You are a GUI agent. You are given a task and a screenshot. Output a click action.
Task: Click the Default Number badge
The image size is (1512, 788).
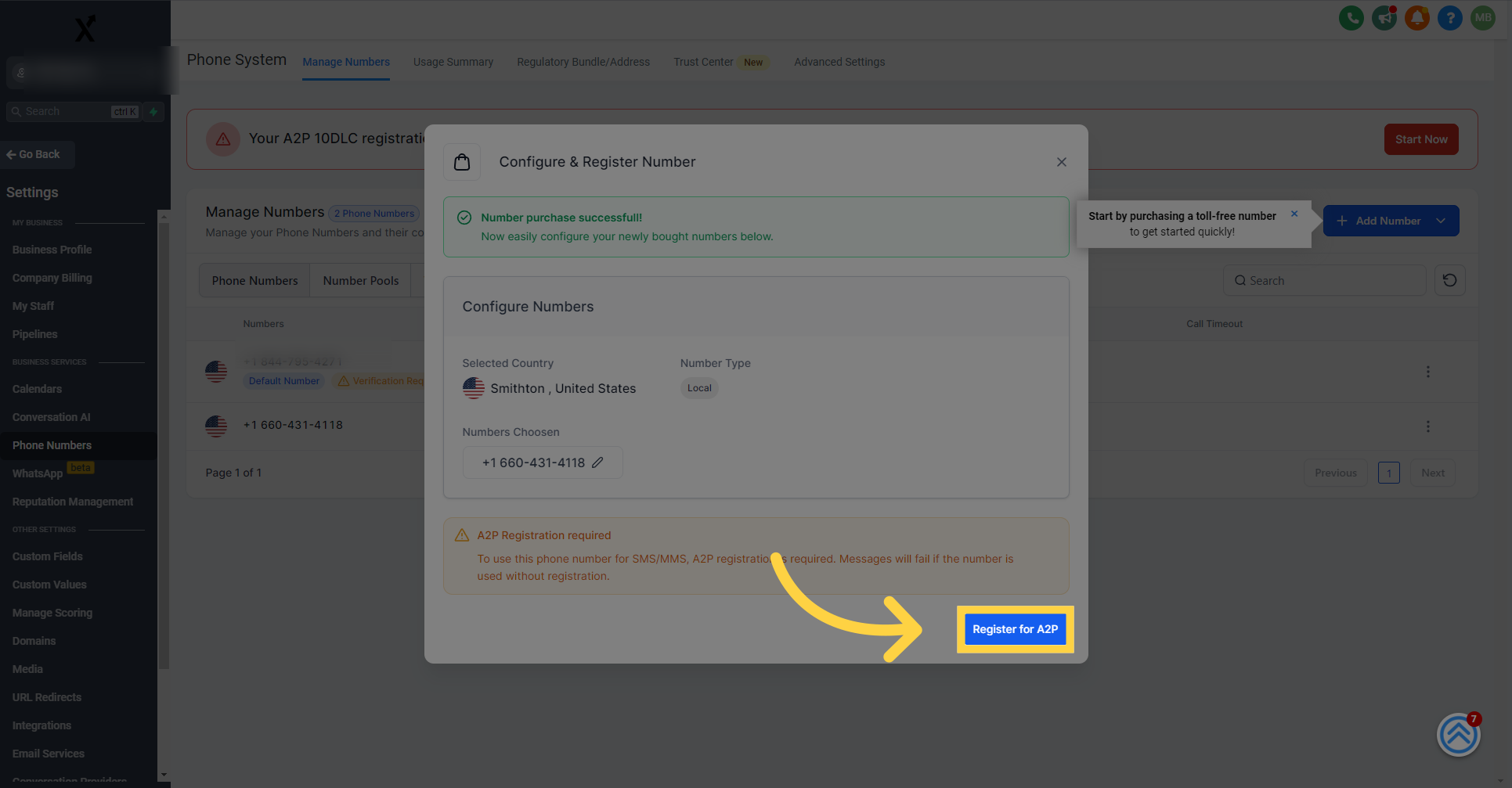[x=284, y=381]
